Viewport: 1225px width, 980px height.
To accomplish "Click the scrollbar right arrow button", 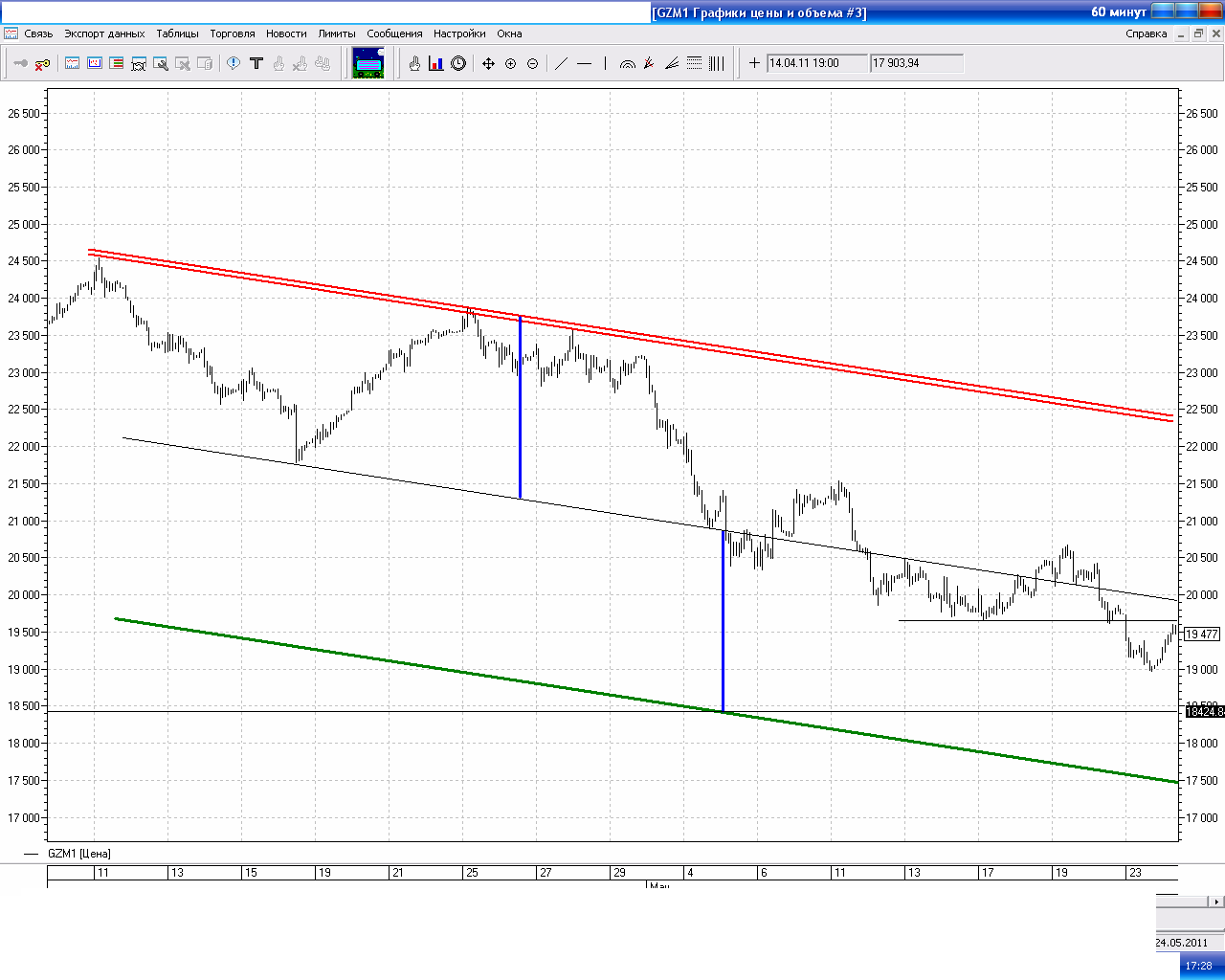I will click(x=1216, y=902).
